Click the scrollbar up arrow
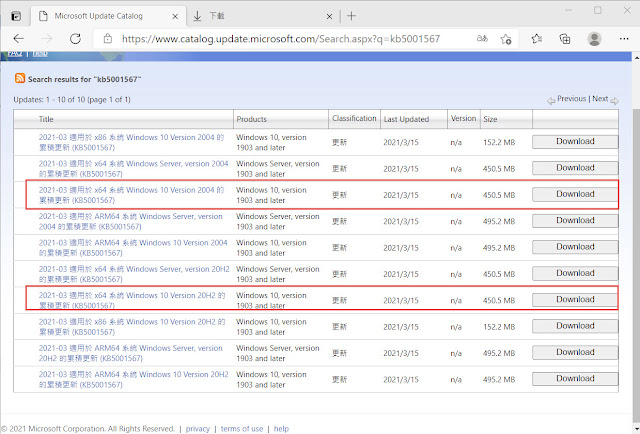The height and width of the screenshot is (434, 640). pyautogui.click(x=636, y=57)
